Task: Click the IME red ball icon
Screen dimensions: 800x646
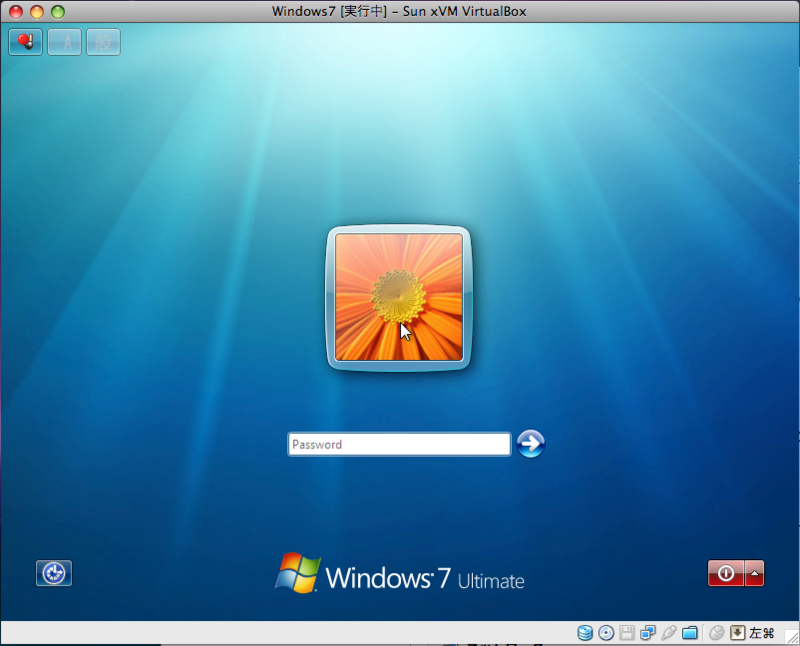Action: (x=26, y=42)
